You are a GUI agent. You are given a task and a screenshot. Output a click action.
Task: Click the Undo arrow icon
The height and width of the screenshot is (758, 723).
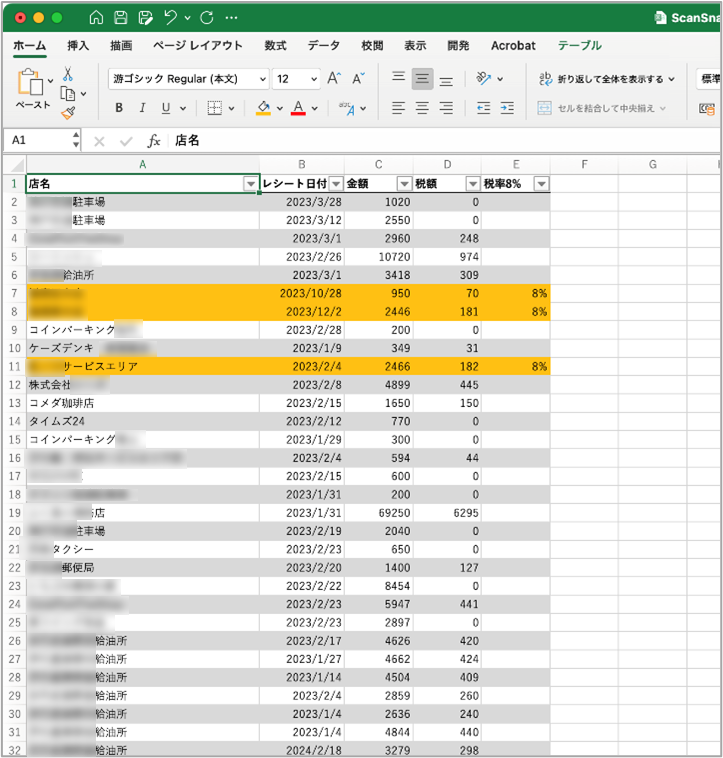pos(170,18)
